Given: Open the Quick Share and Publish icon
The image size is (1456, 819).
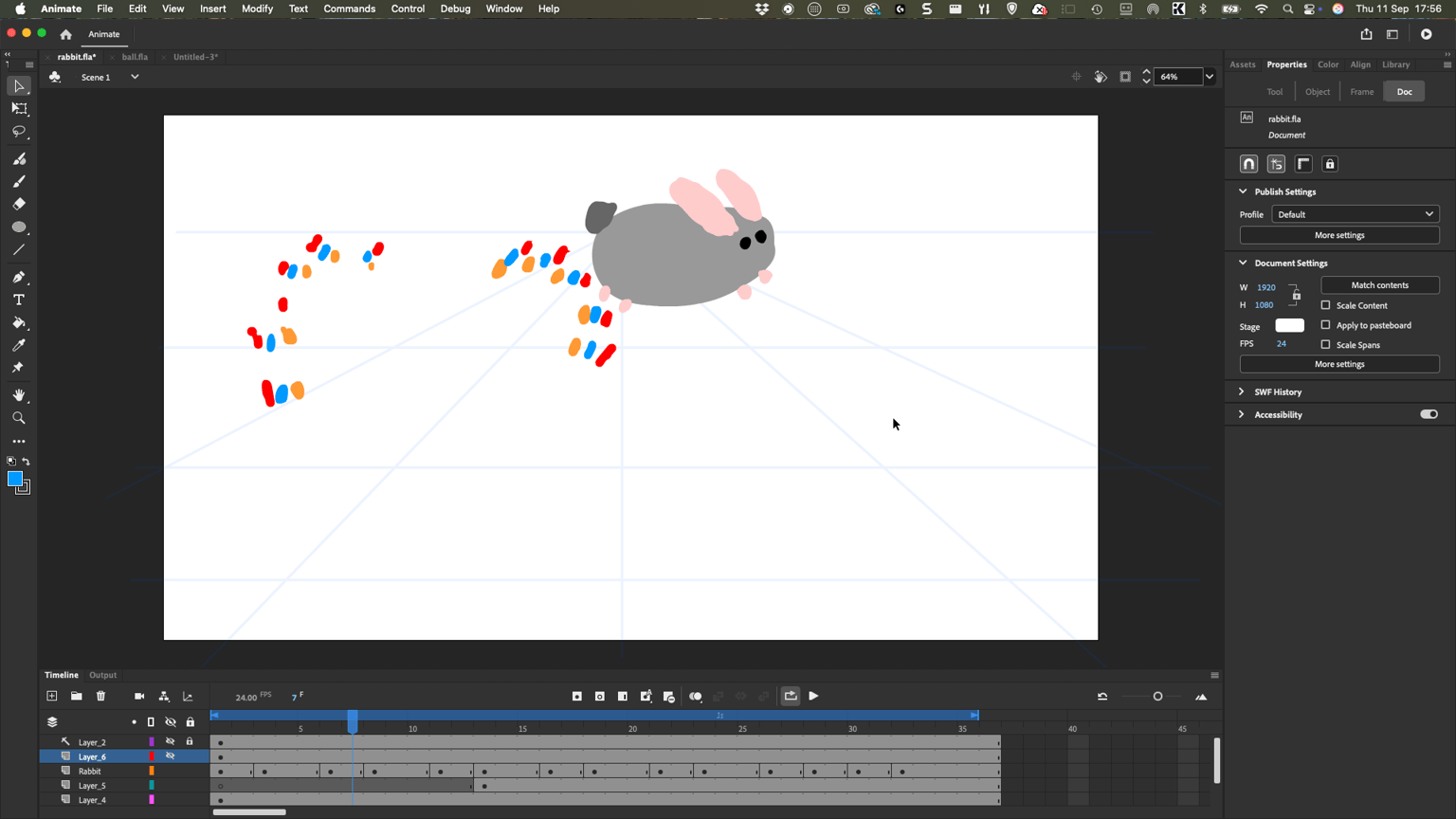Looking at the screenshot, I should click(1366, 34).
